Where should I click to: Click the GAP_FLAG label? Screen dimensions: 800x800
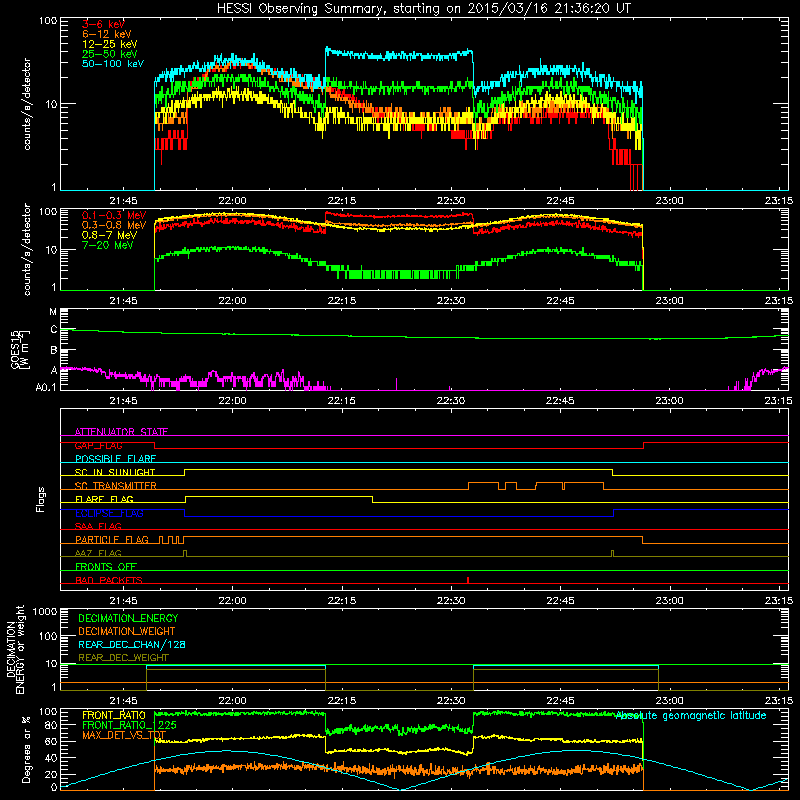(98, 445)
